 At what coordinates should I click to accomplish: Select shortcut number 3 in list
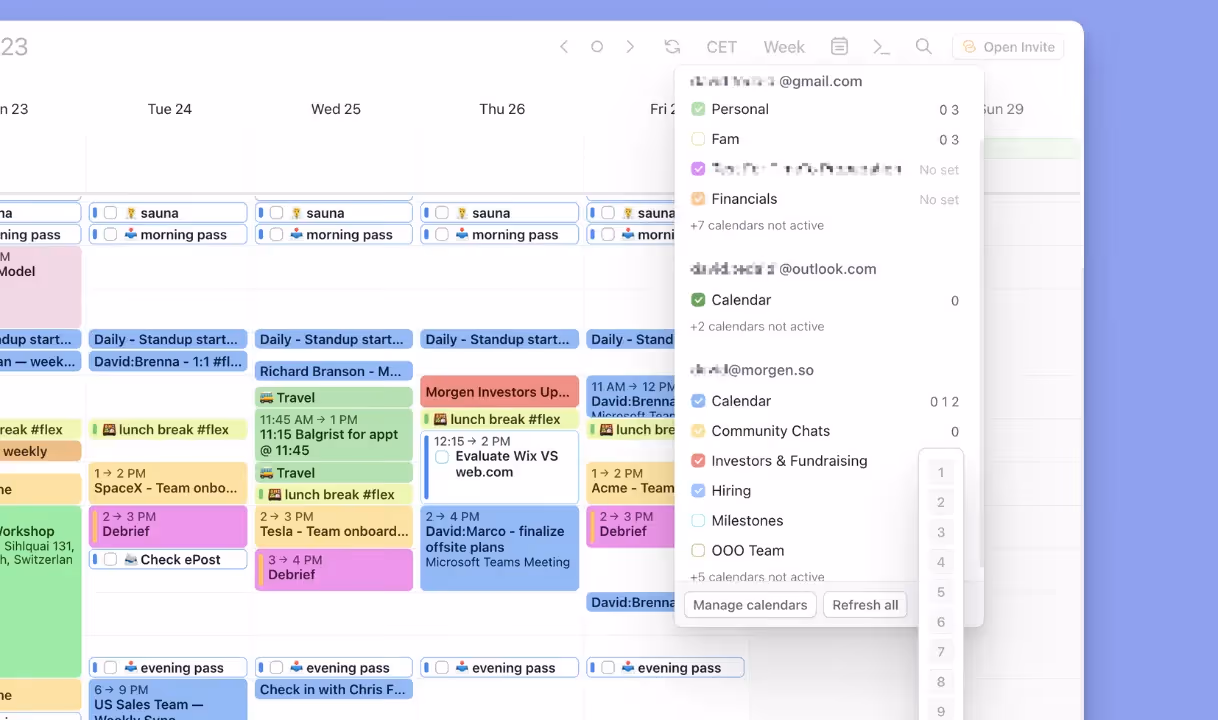coord(940,532)
